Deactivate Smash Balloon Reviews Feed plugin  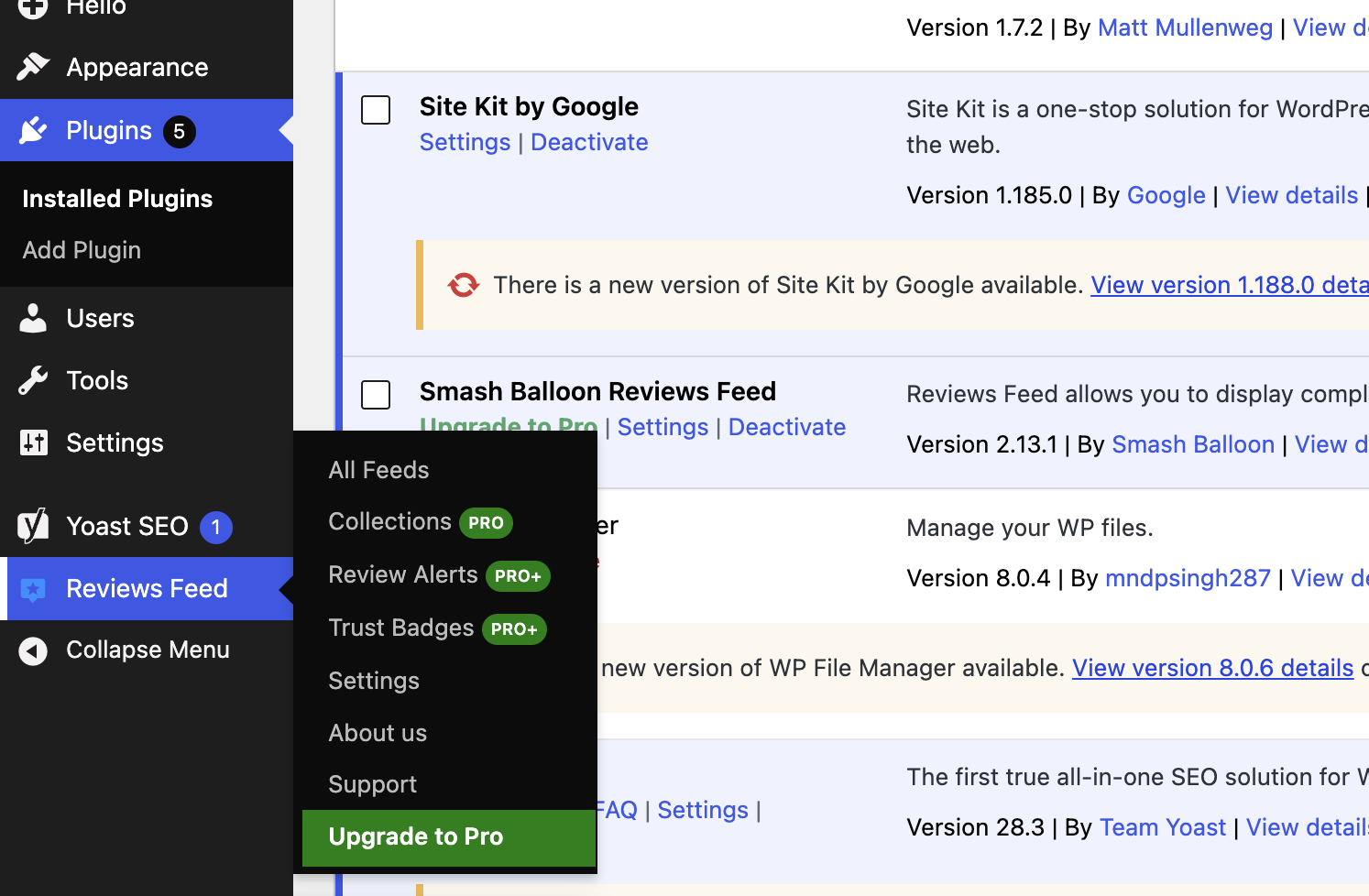[x=787, y=427]
